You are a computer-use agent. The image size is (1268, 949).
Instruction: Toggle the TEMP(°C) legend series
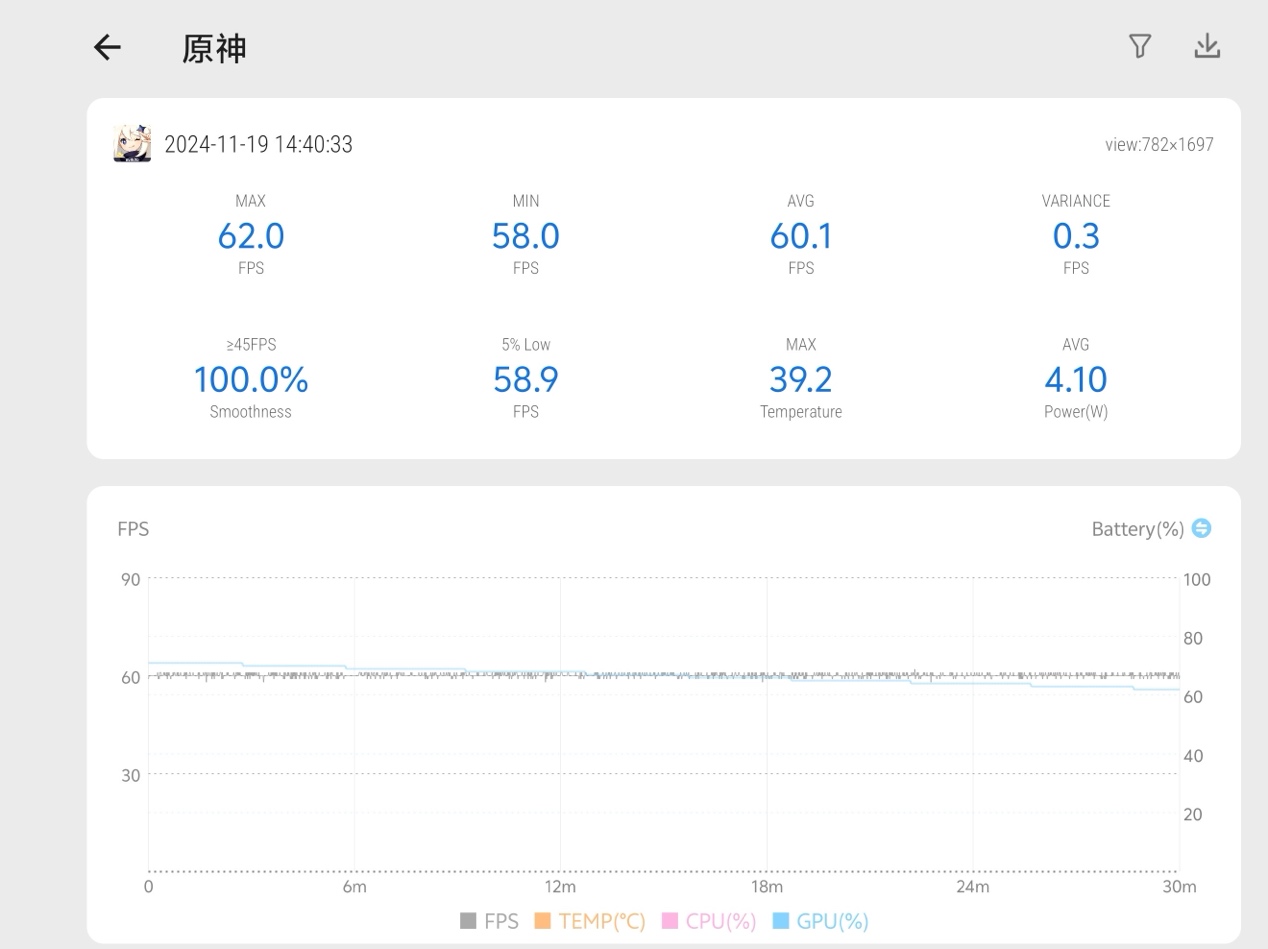tap(590, 921)
